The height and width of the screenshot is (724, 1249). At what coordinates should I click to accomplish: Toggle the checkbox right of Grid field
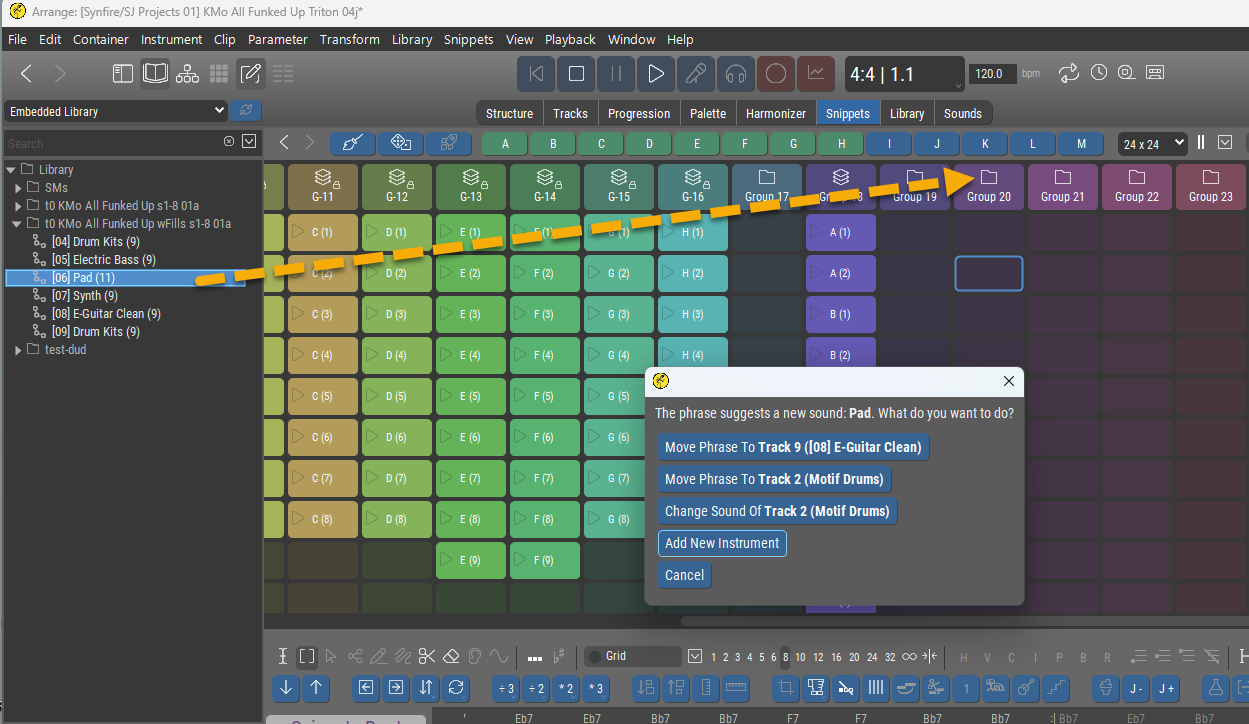[x=696, y=657]
